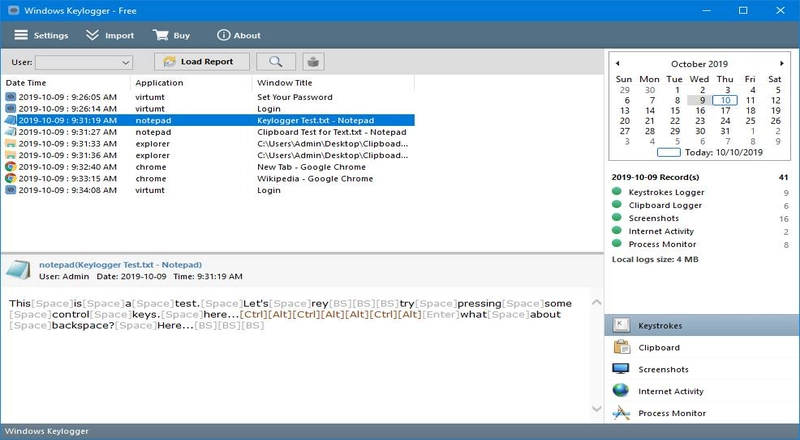Click Chrome icon of the 9:33:15 AM row

(11, 178)
